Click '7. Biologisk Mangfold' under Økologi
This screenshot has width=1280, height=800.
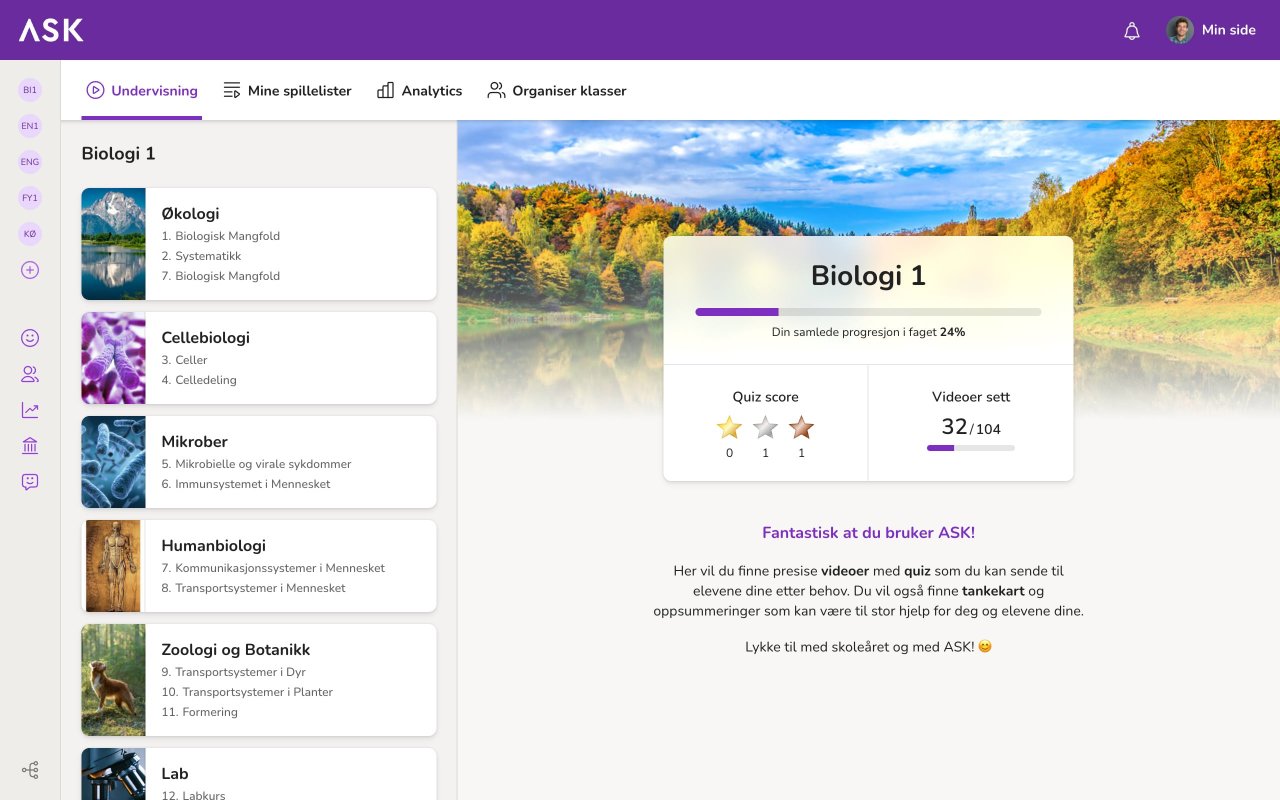(x=220, y=276)
